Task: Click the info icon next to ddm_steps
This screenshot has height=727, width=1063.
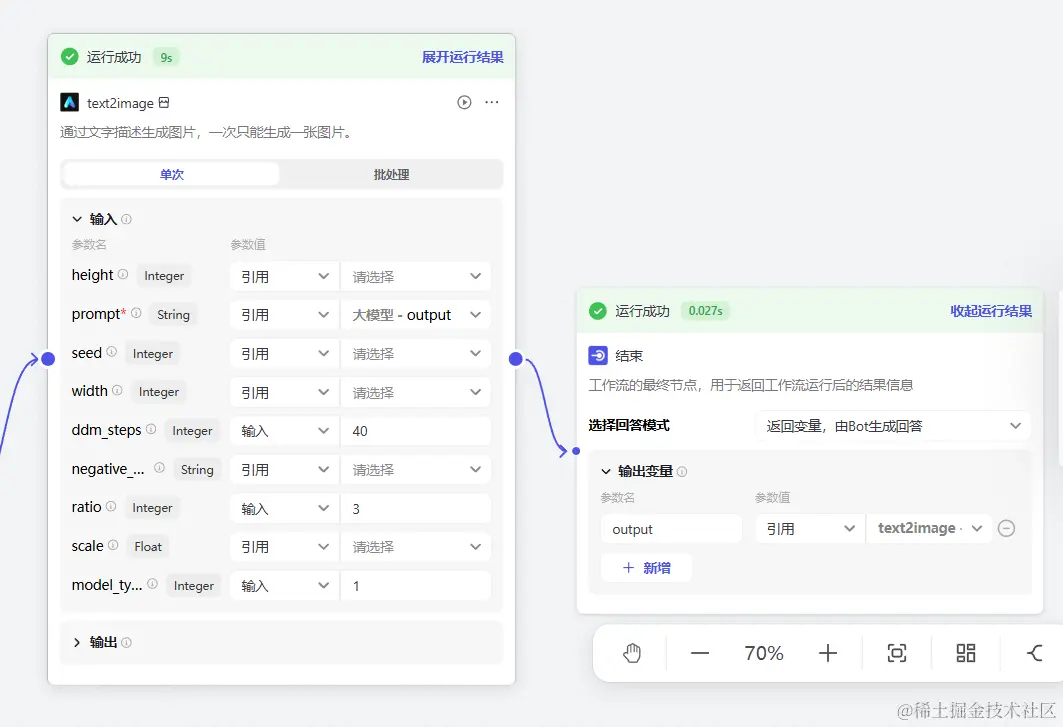Action: pyautogui.click(x=151, y=429)
